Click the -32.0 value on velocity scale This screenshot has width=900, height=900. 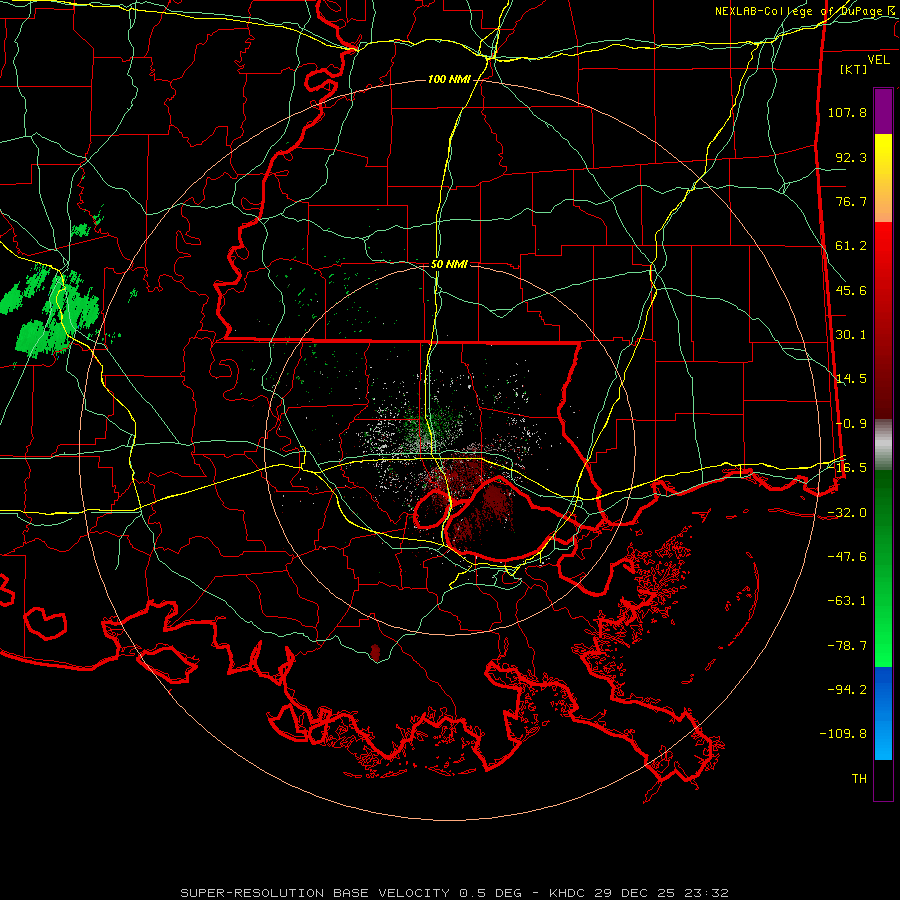[x=847, y=513]
